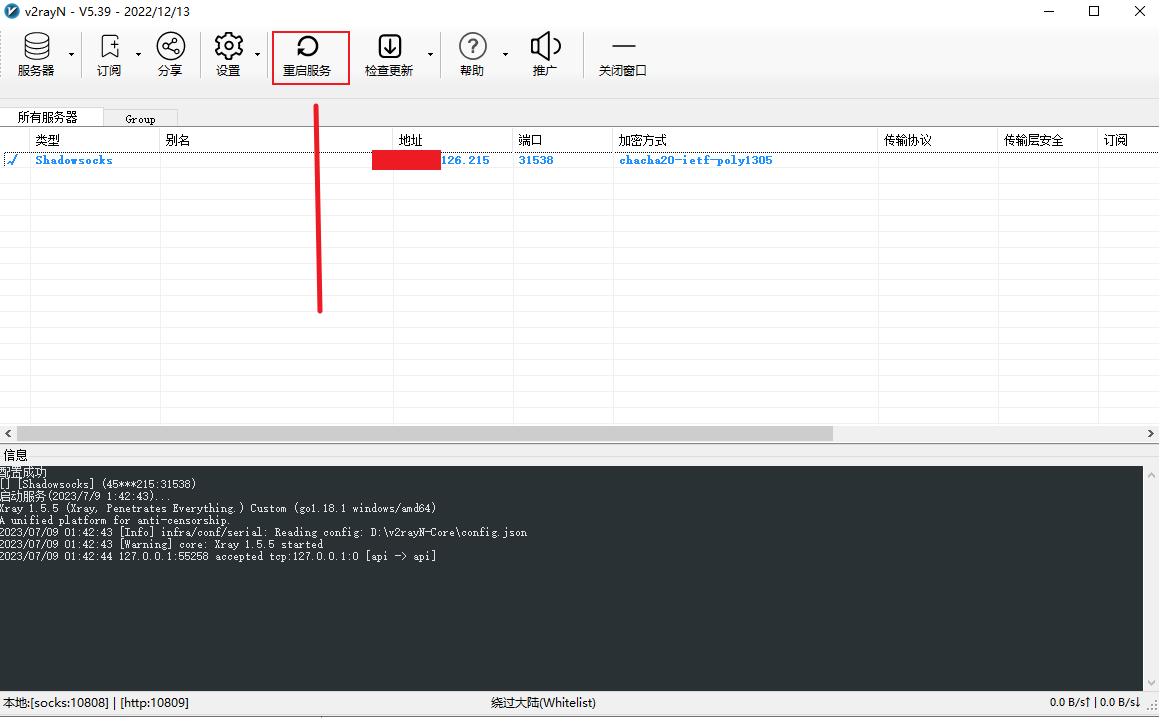The width and height of the screenshot is (1159, 718).
Task: Open the 服务器 servers toolbar icon
Action: coord(36,55)
